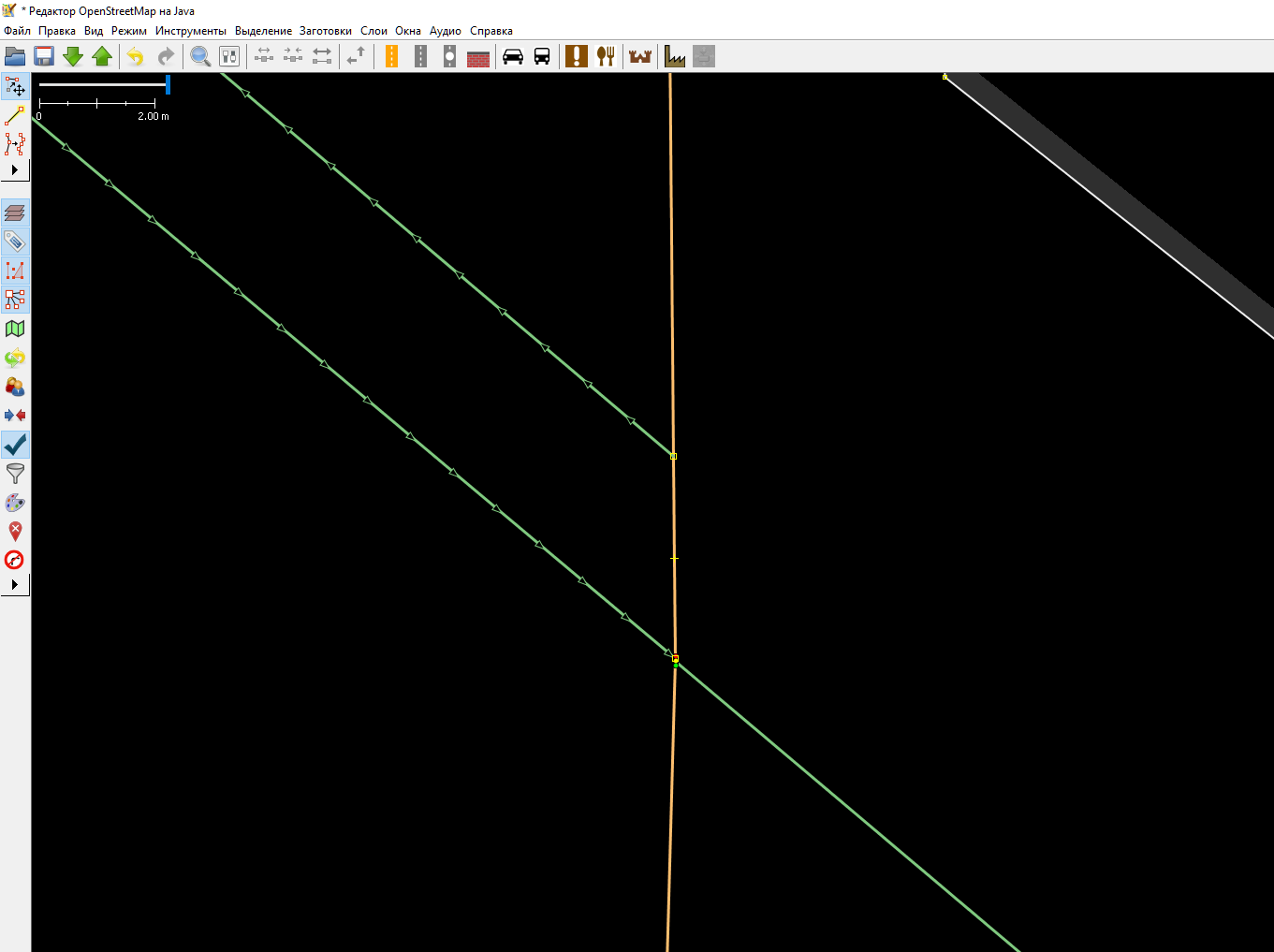The image size is (1274, 952).
Task: Click the blue zoom slider handle
Action: click(168, 84)
